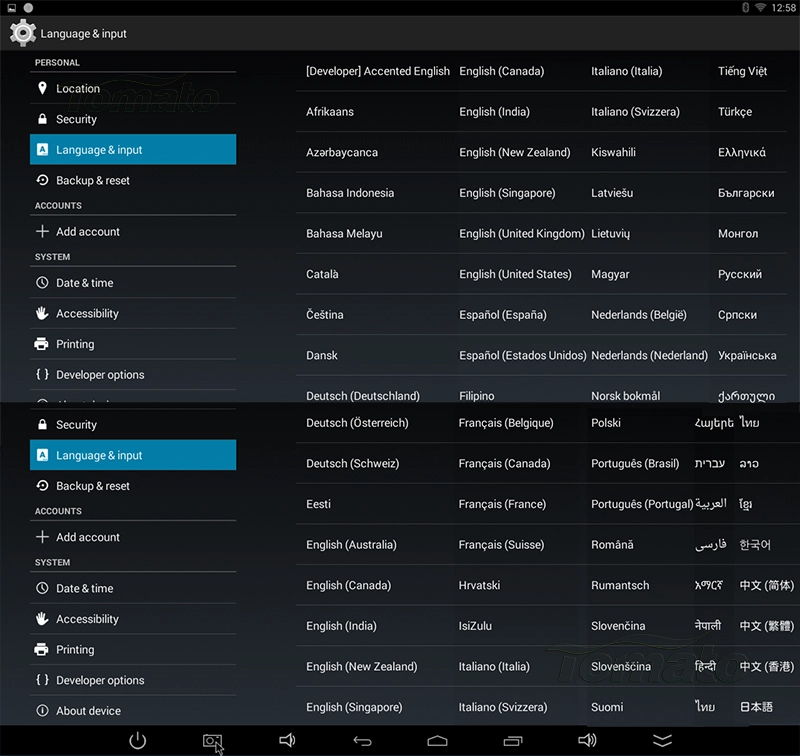The width and height of the screenshot is (800, 756).
Task: Choose Български
Action: click(746, 193)
